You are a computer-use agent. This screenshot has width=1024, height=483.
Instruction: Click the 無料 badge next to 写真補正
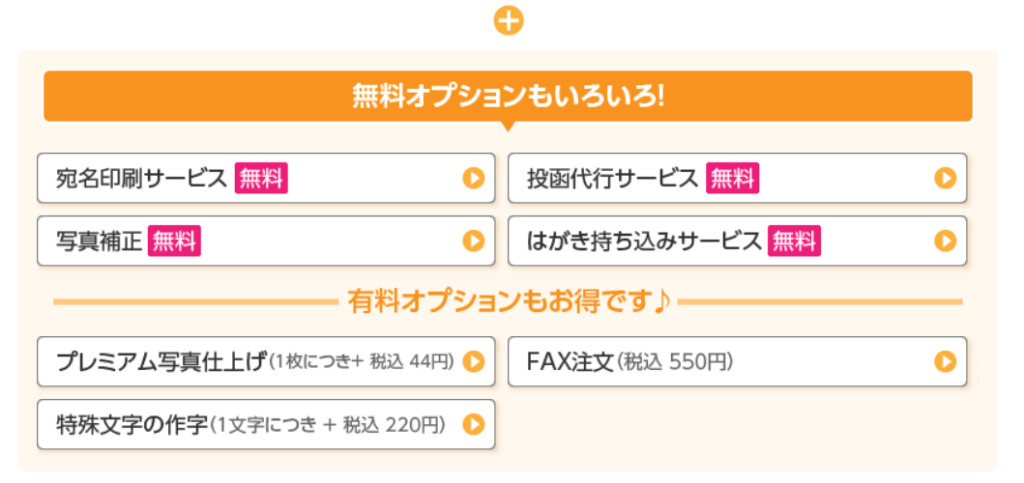174,242
